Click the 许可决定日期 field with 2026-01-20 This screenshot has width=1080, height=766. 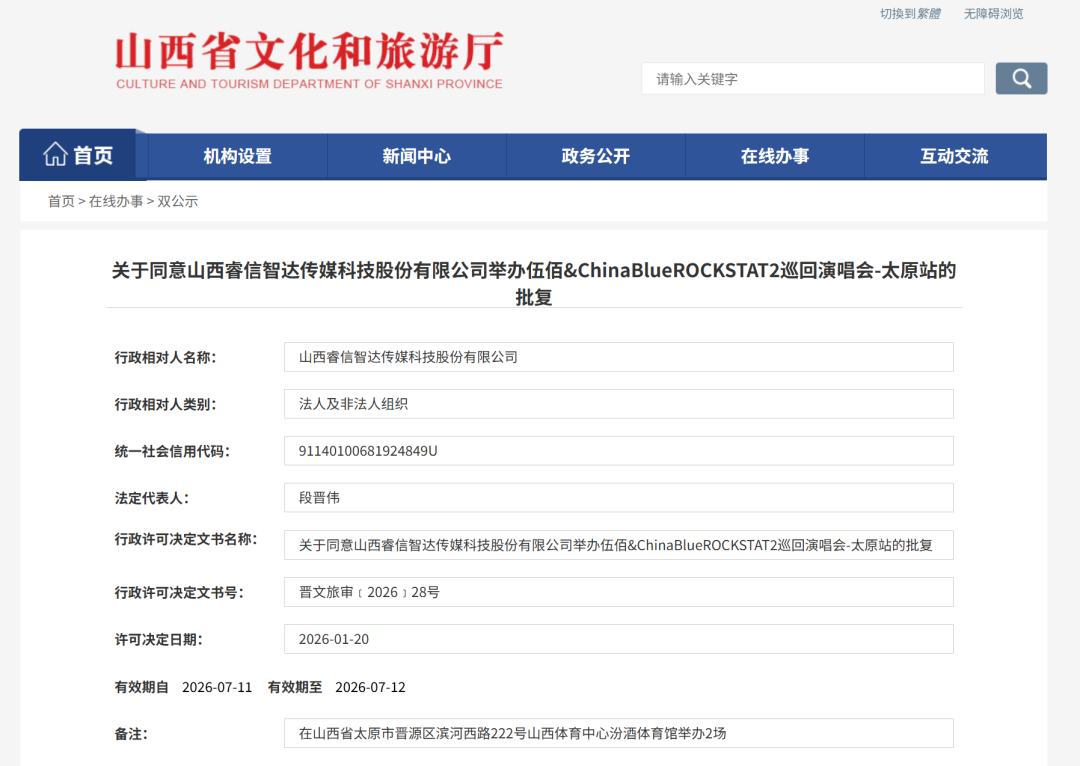pyautogui.click(x=618, y=639)
